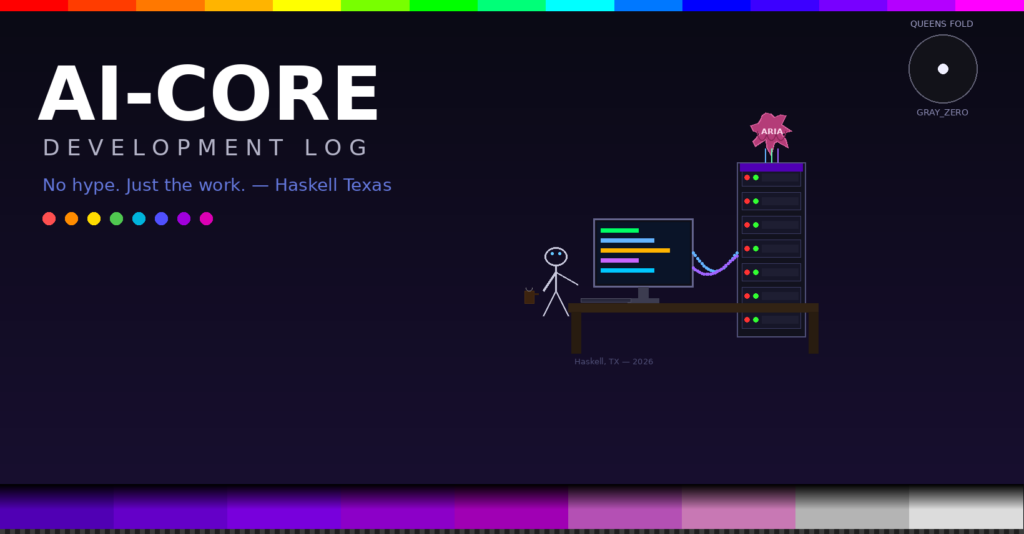Click the bottom server unit's red LED
1024x534 pixels.
(747, 320)
